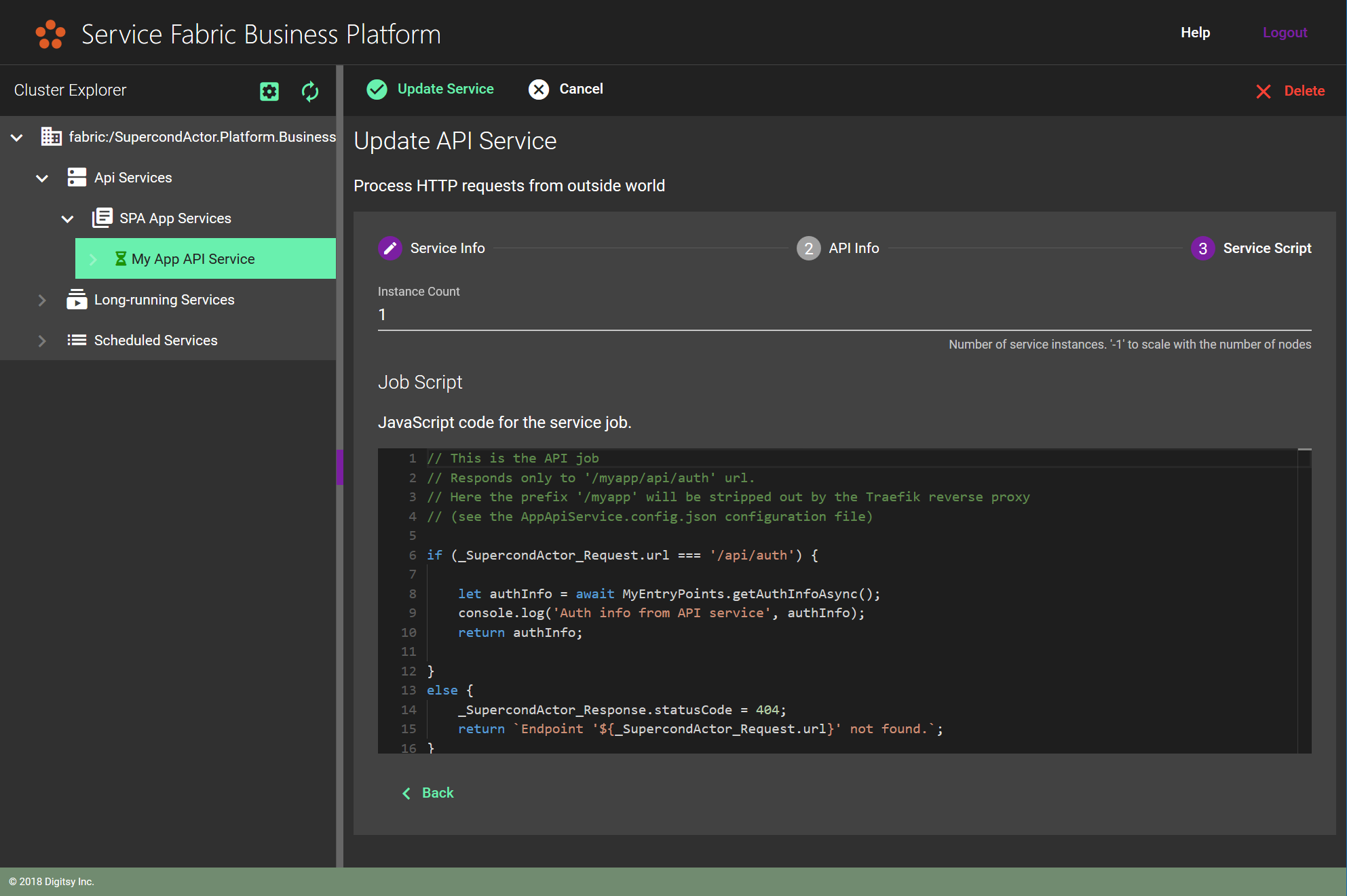This screenshot has width=1347, height=896.
Task: Click the Service Script step 3 icon
Action: click(x=1201, y=248)
